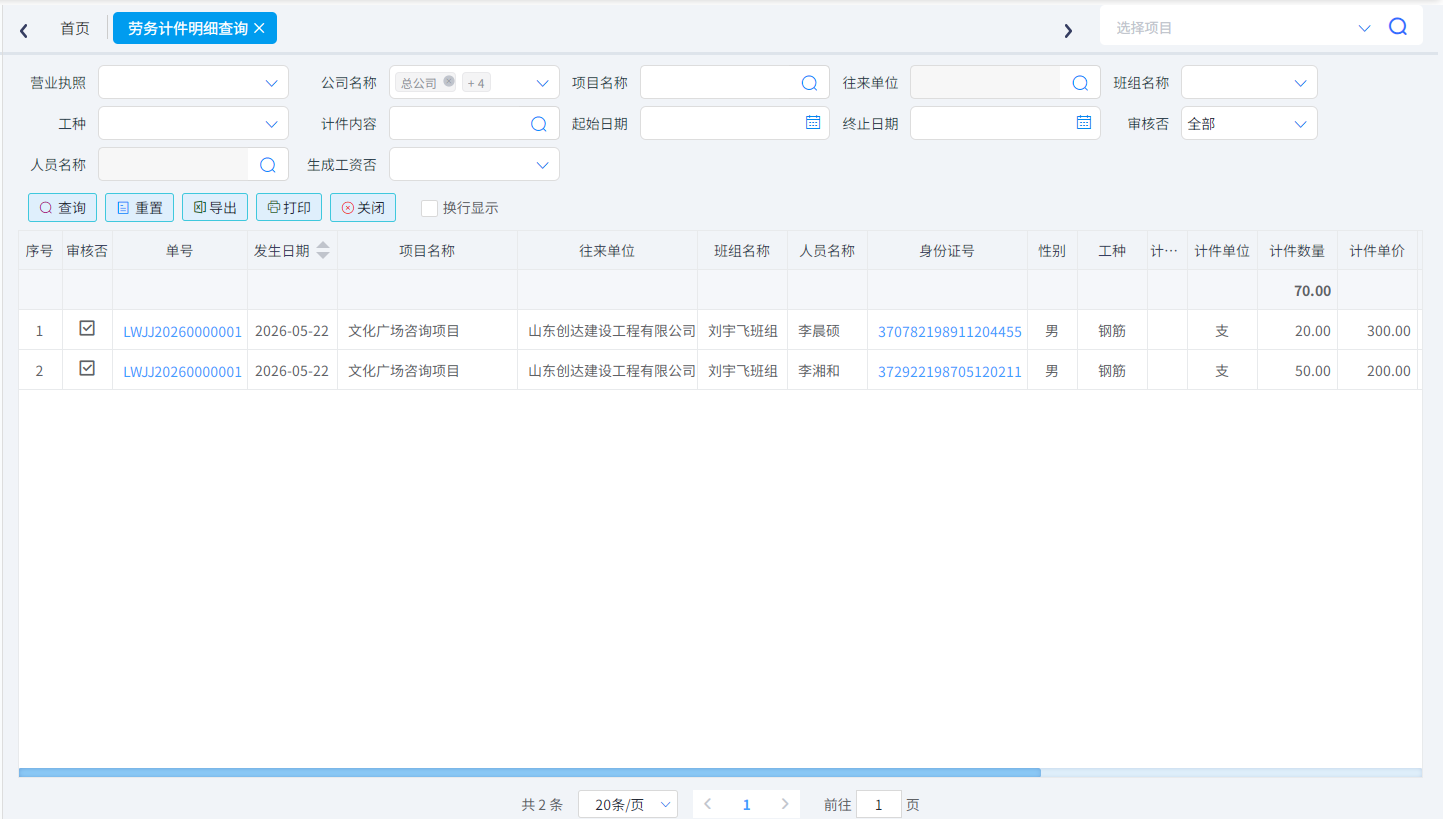Click the 人员名称 lookup magnifier icon

(267, 165)
